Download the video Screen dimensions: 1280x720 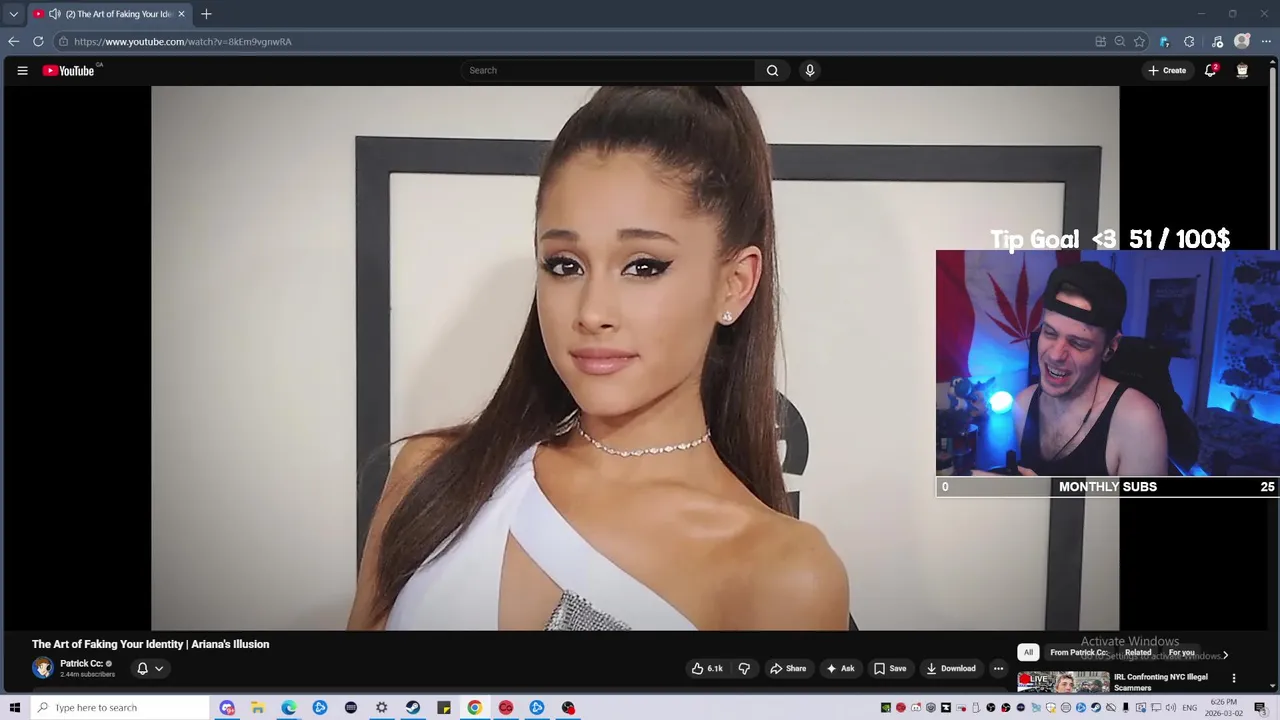coord(951,669)
